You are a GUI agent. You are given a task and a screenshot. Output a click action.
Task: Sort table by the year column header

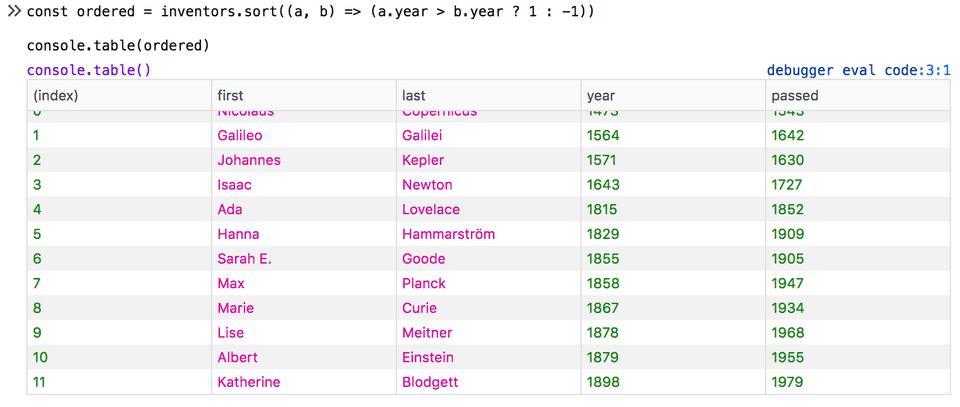tap(600, 96)
